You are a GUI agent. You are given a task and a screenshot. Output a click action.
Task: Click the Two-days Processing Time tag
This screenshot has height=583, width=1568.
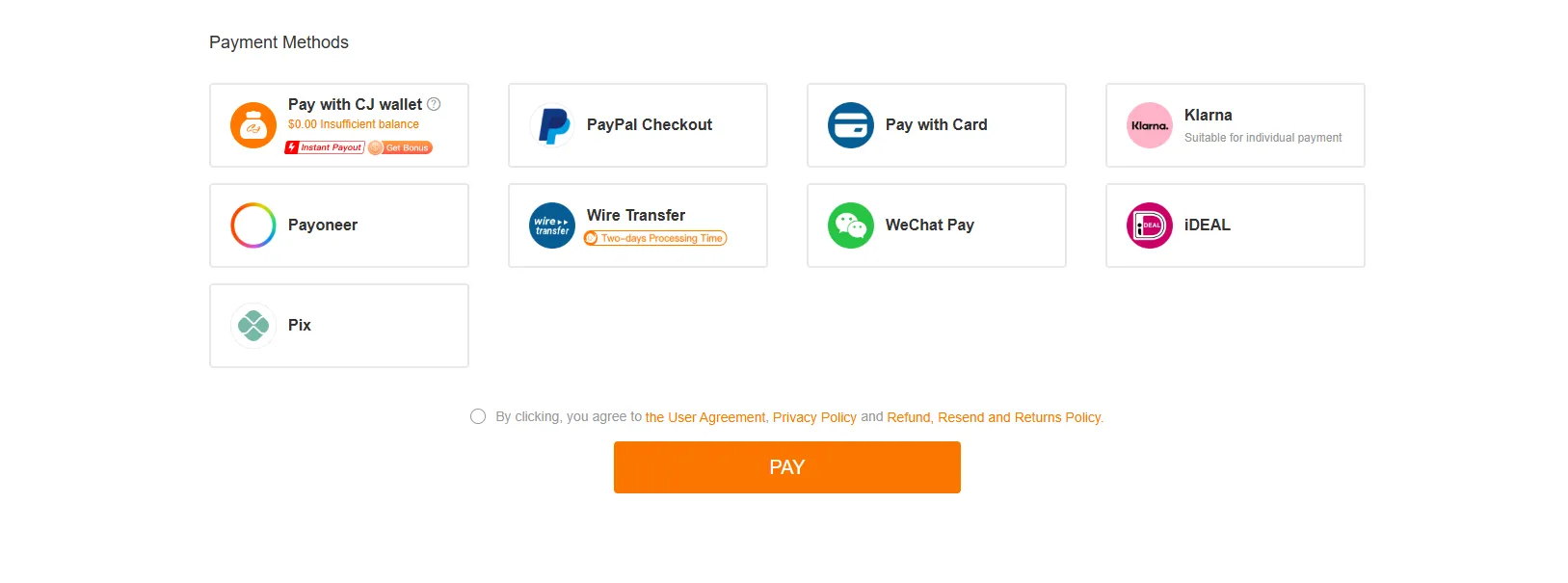(655, 238)
